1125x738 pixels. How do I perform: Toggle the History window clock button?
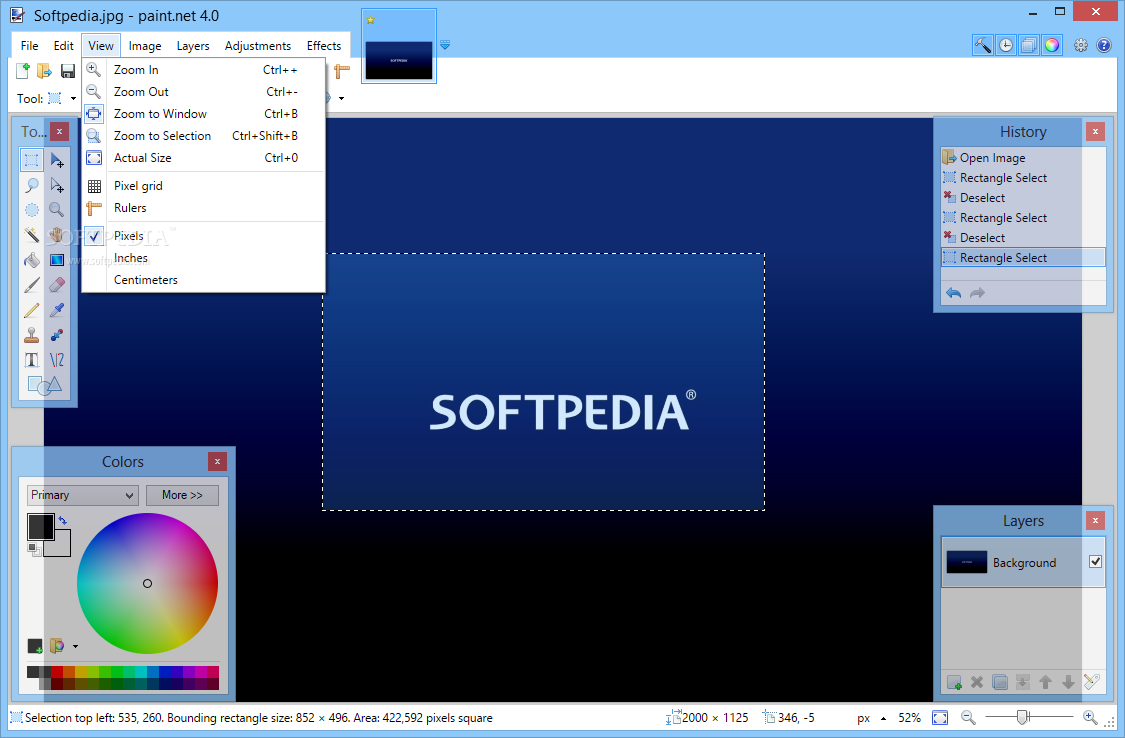click(1006, 45)
